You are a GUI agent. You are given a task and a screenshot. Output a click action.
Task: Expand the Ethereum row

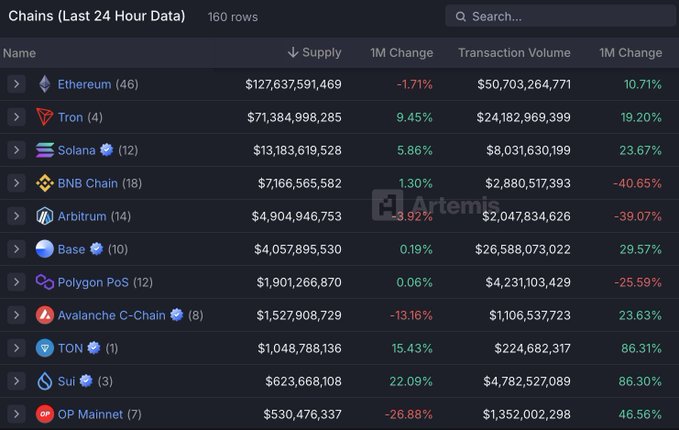tap(16, 84)
